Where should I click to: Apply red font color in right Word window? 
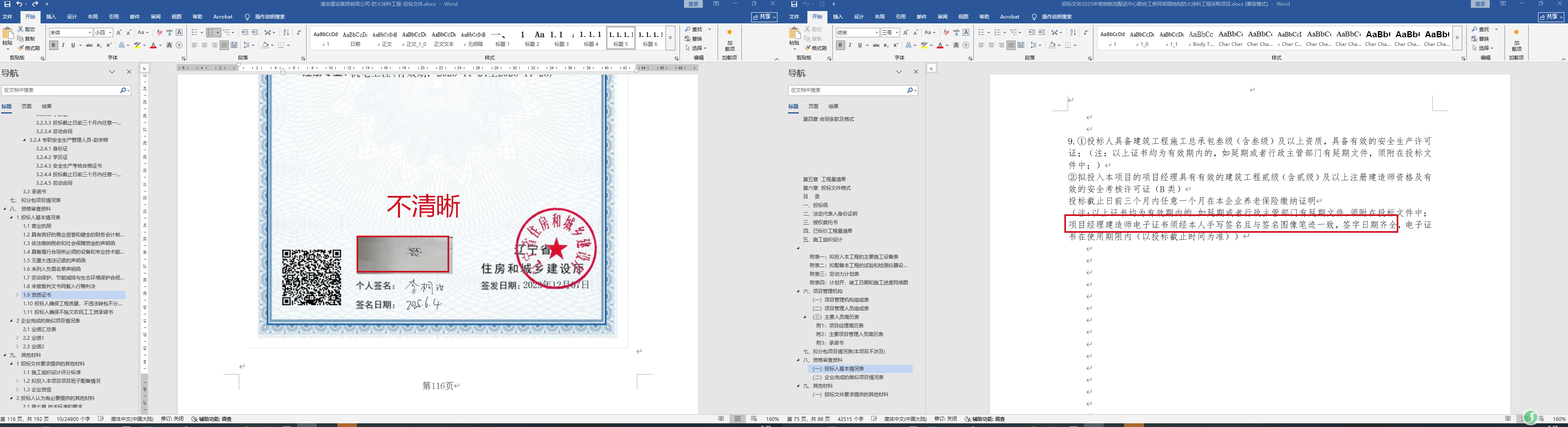941,45
